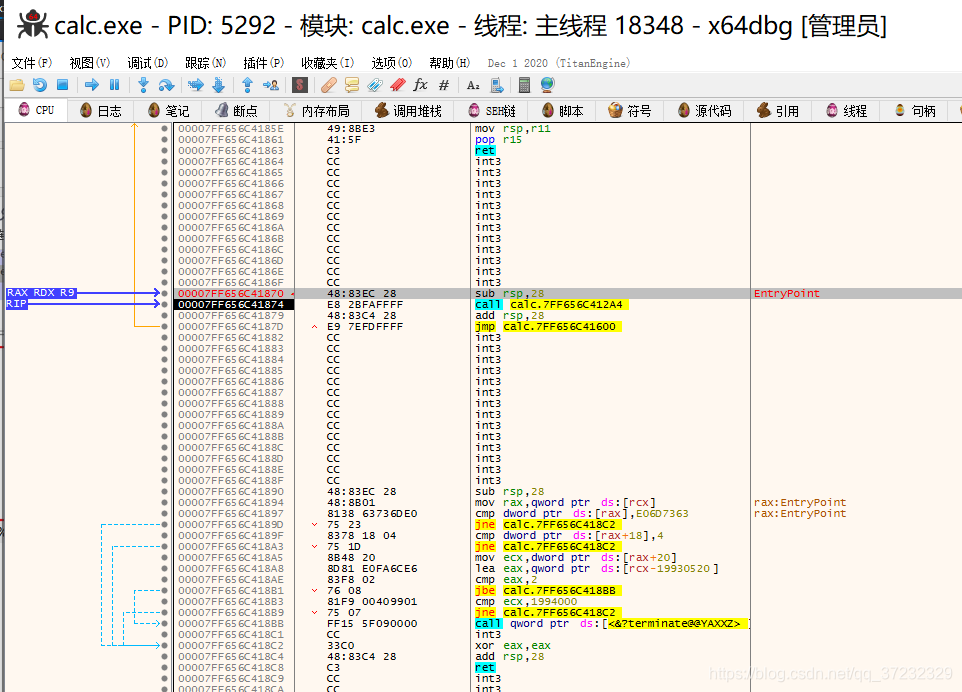Image resolution: width=962 pixels, height=692 pixels.
Task: Click the Restart program toolbar icon
Action: pos(40,85)
